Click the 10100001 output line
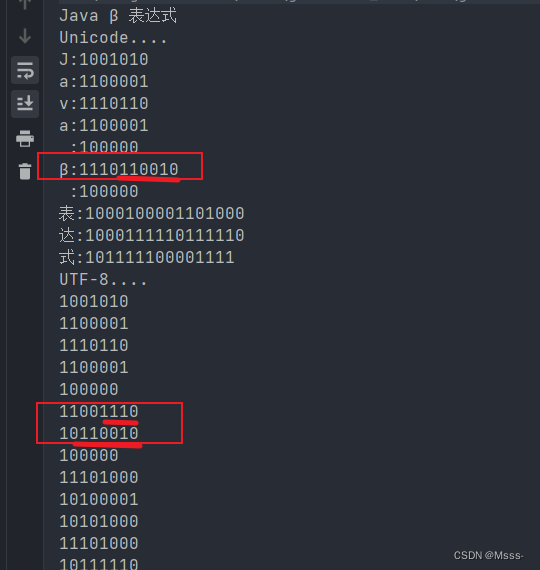The image size is (540, 570). point(99,499)
